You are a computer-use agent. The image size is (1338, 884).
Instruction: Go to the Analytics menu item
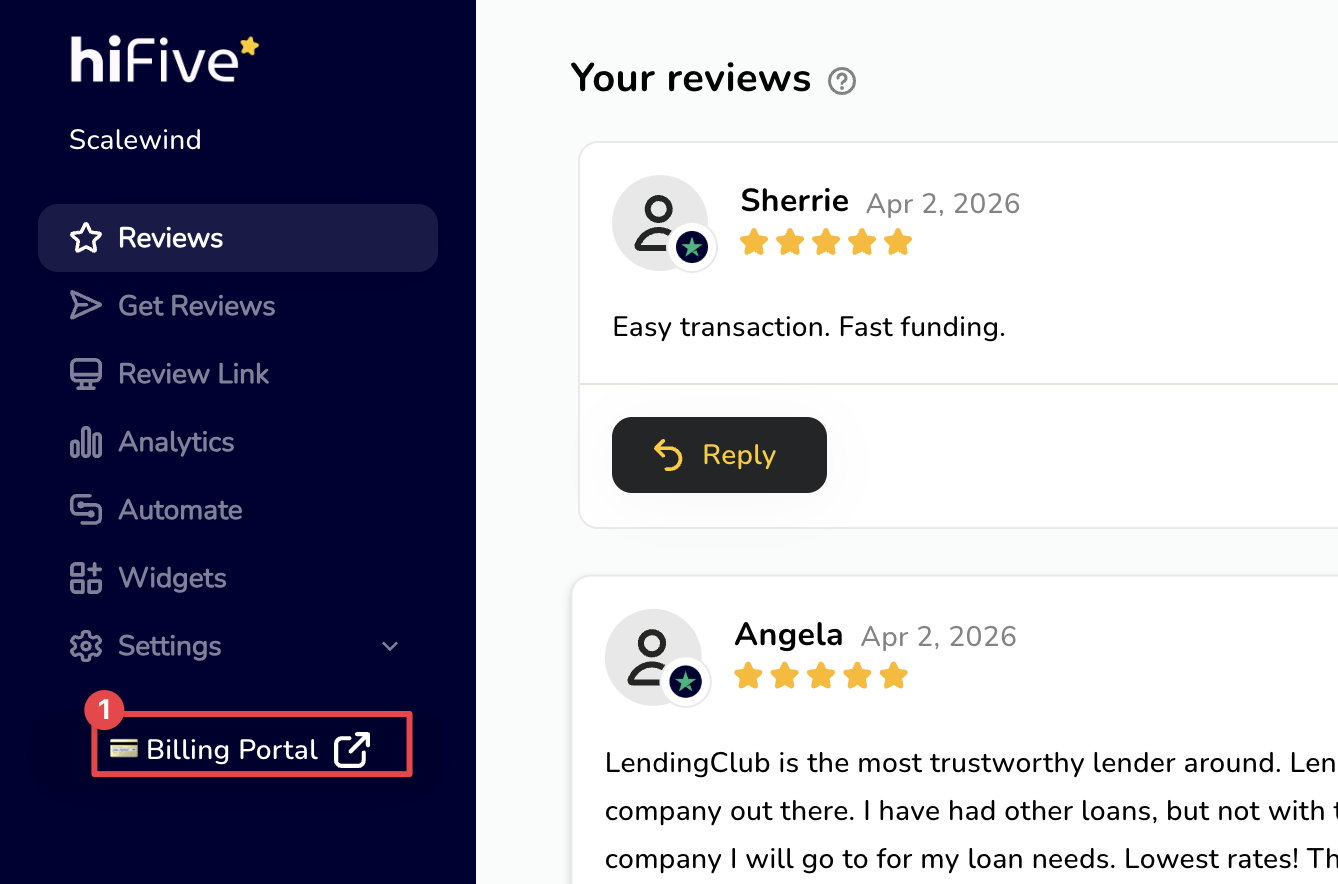[176, 442]
